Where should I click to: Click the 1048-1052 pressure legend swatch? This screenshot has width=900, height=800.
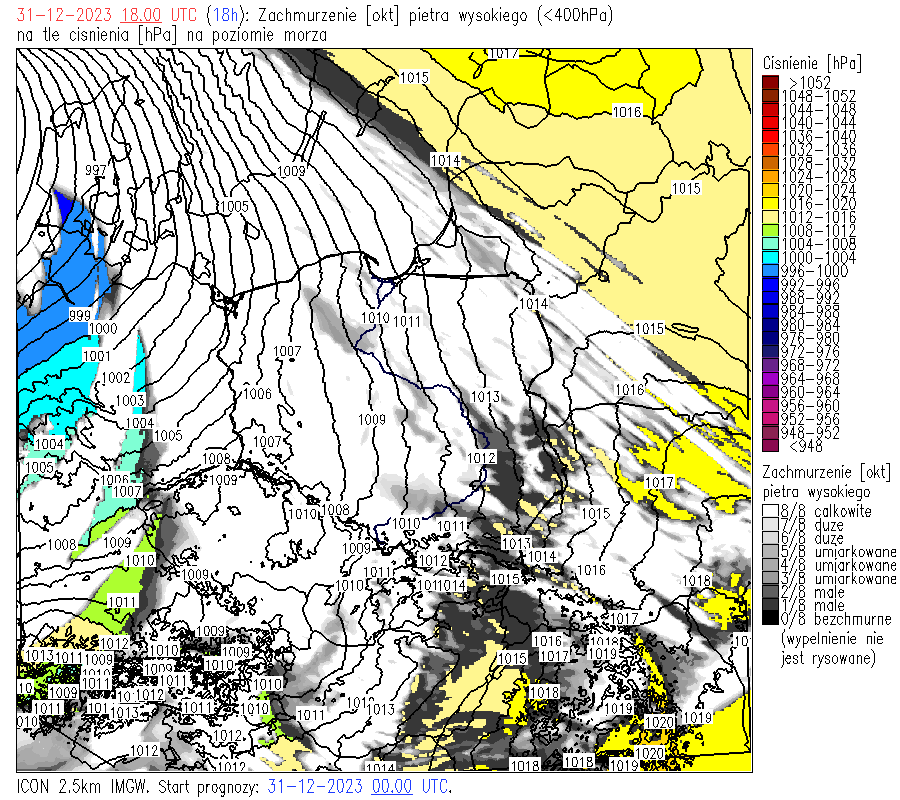(770, 96)
